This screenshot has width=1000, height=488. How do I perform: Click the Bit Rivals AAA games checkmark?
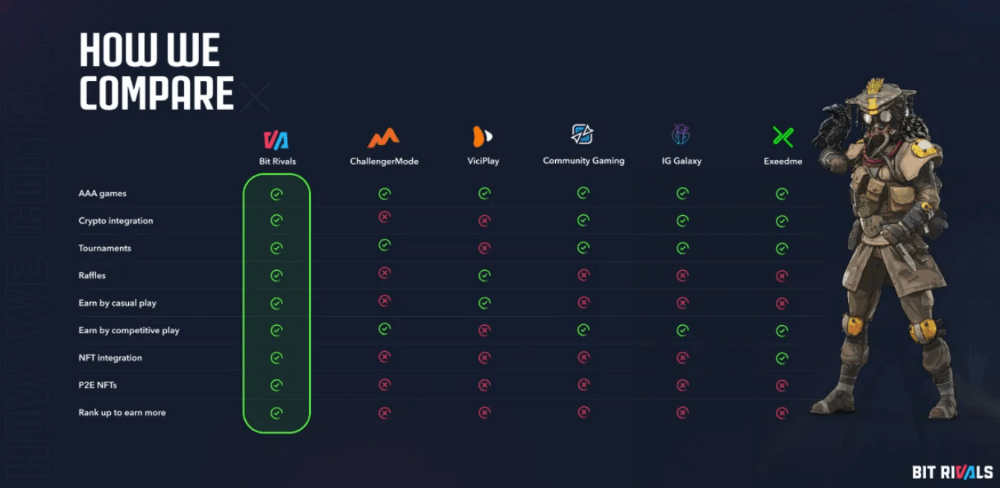pyautogui.click(x=276, y=194)
